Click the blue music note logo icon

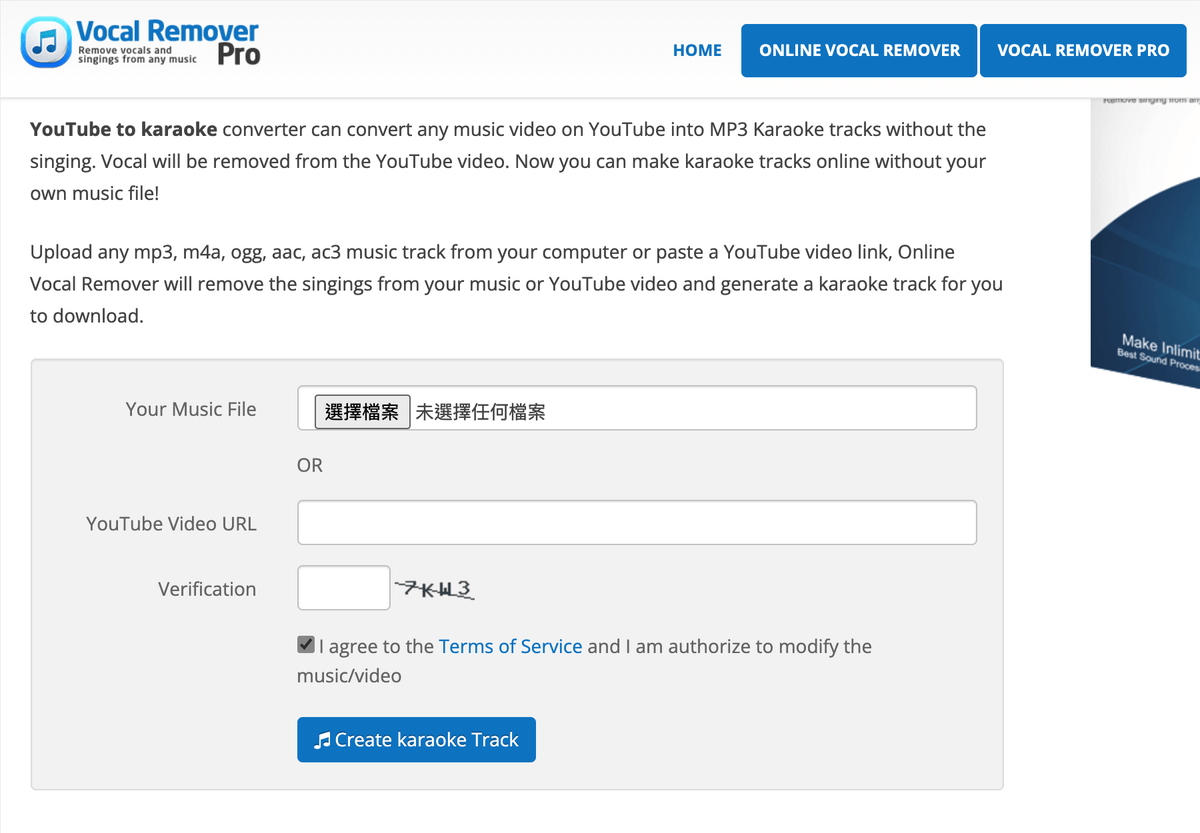44,43
